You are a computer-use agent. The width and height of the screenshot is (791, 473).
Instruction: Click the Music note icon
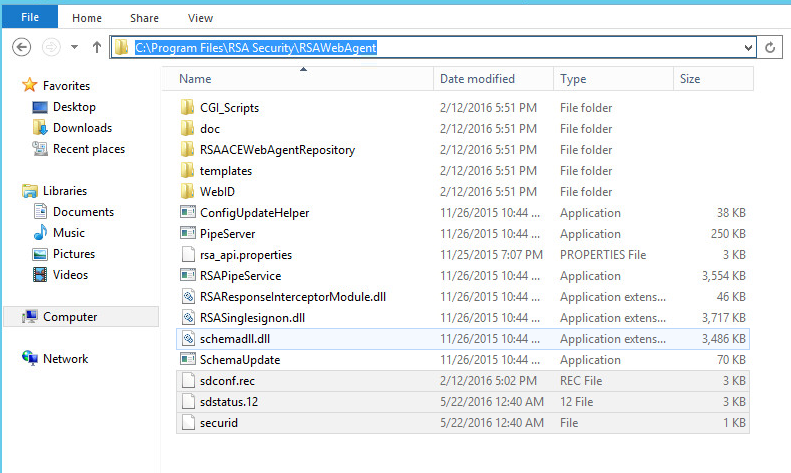click(40, 232)
